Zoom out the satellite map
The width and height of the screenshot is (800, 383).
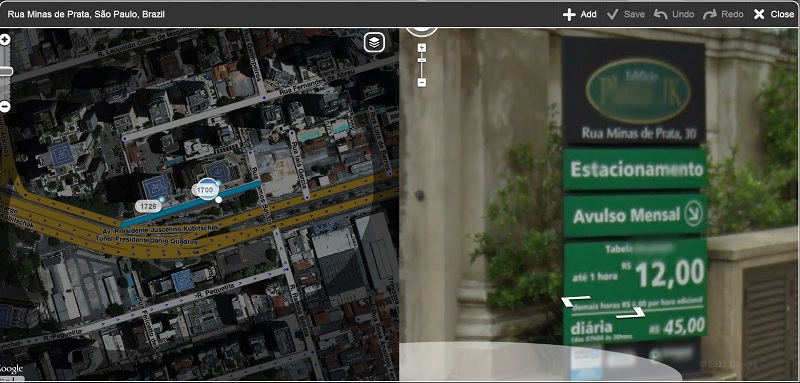5,107
